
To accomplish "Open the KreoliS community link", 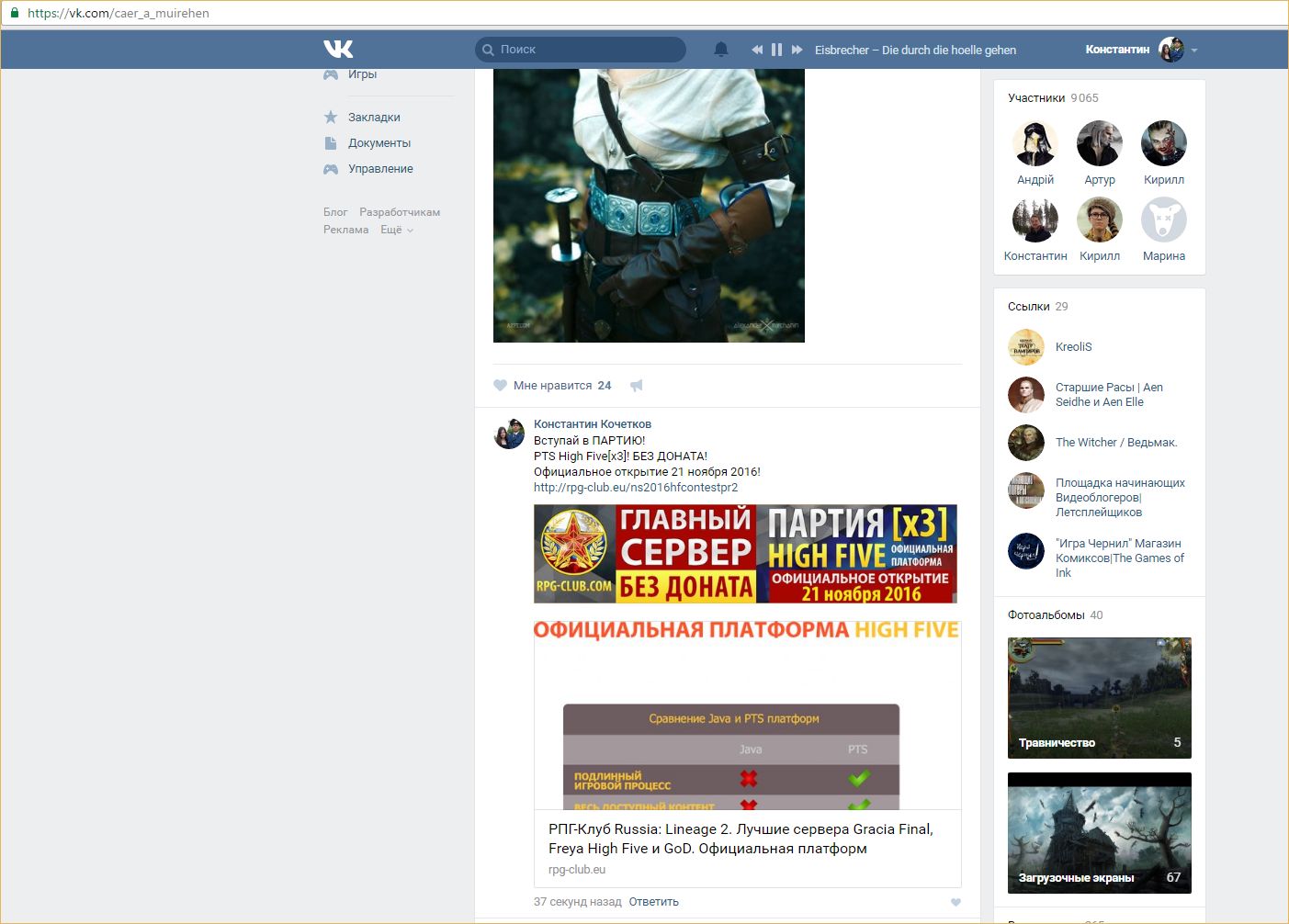I will pyautogui.click(x=1073, y=347).
